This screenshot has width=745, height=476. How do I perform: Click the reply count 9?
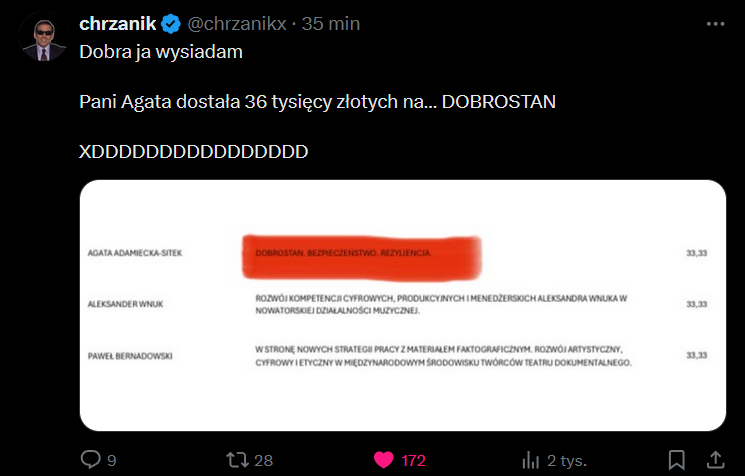(112, 461)
